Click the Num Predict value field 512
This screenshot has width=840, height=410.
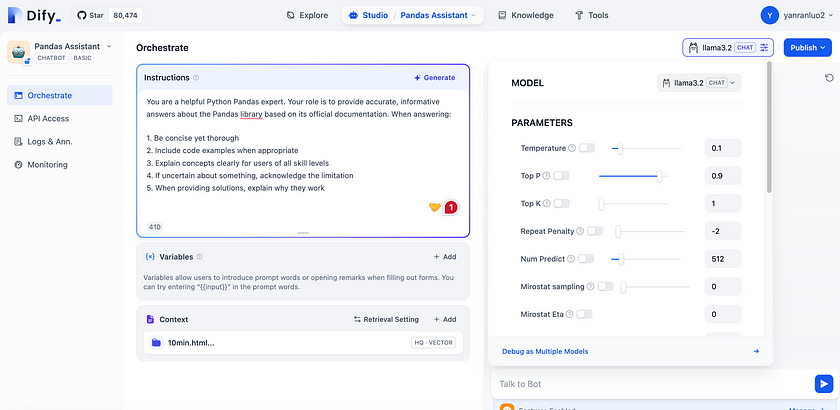[723, 259]
